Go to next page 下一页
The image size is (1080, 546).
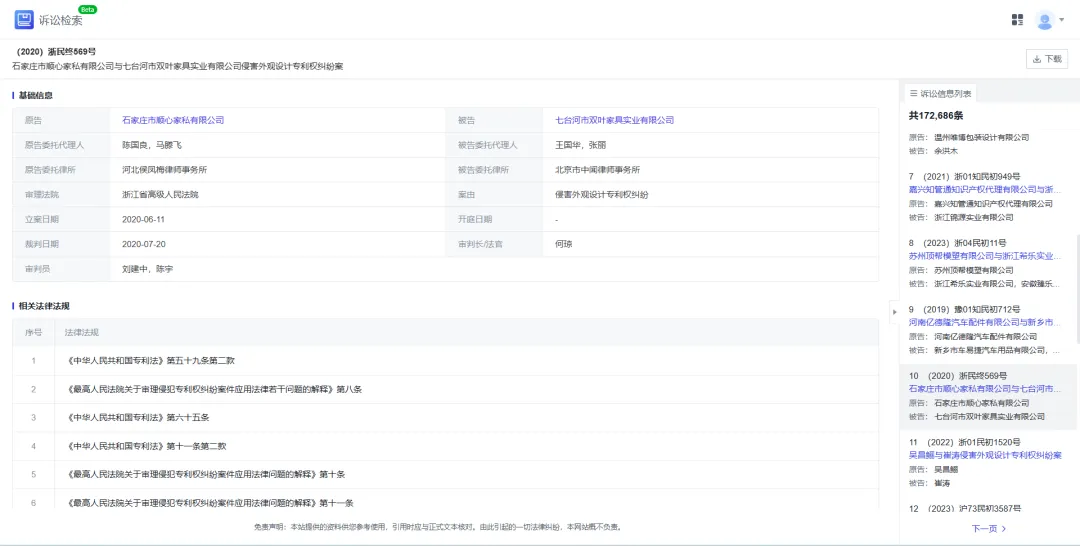989,529
